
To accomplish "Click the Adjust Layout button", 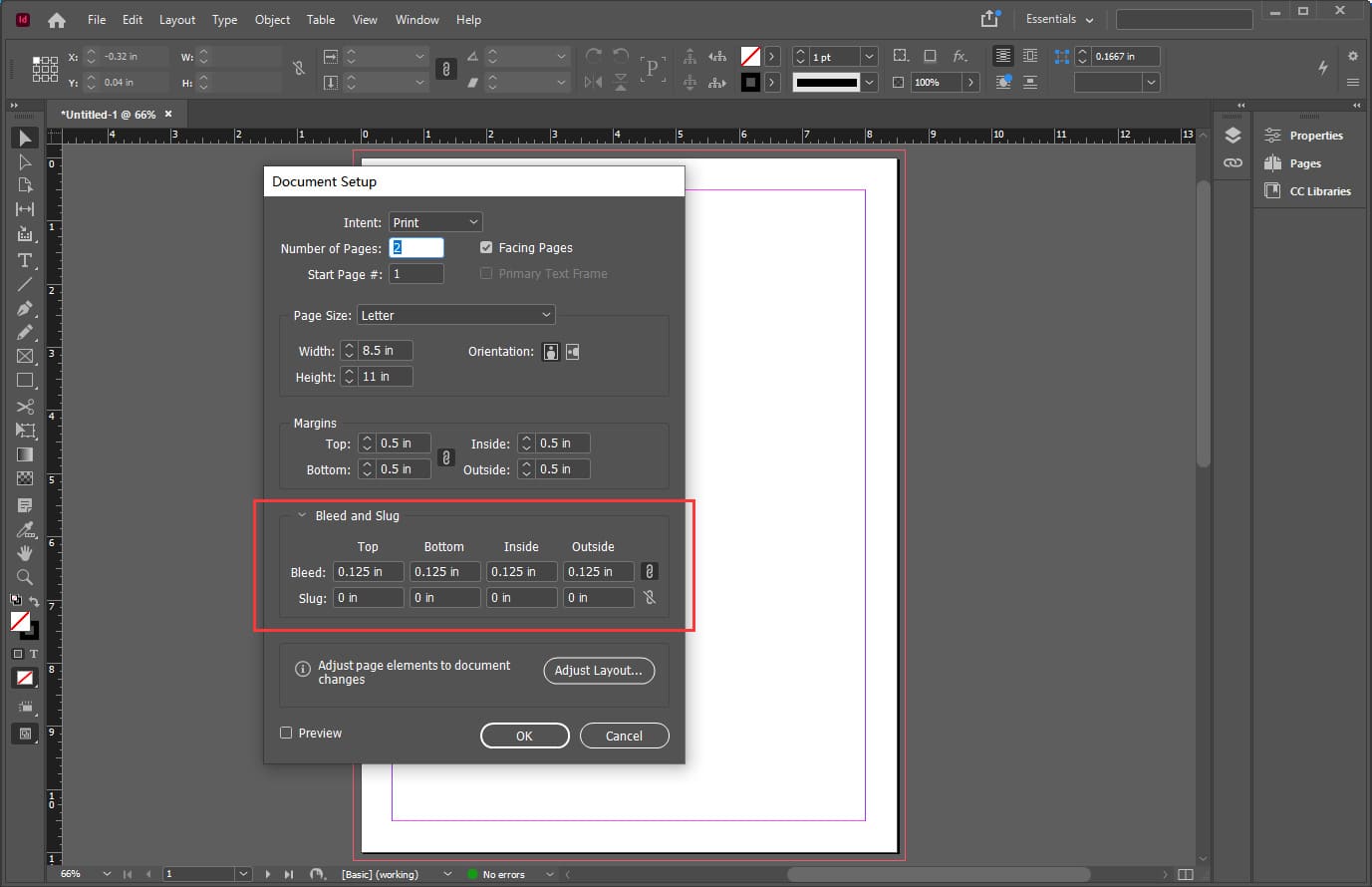I will click(599, 671).
